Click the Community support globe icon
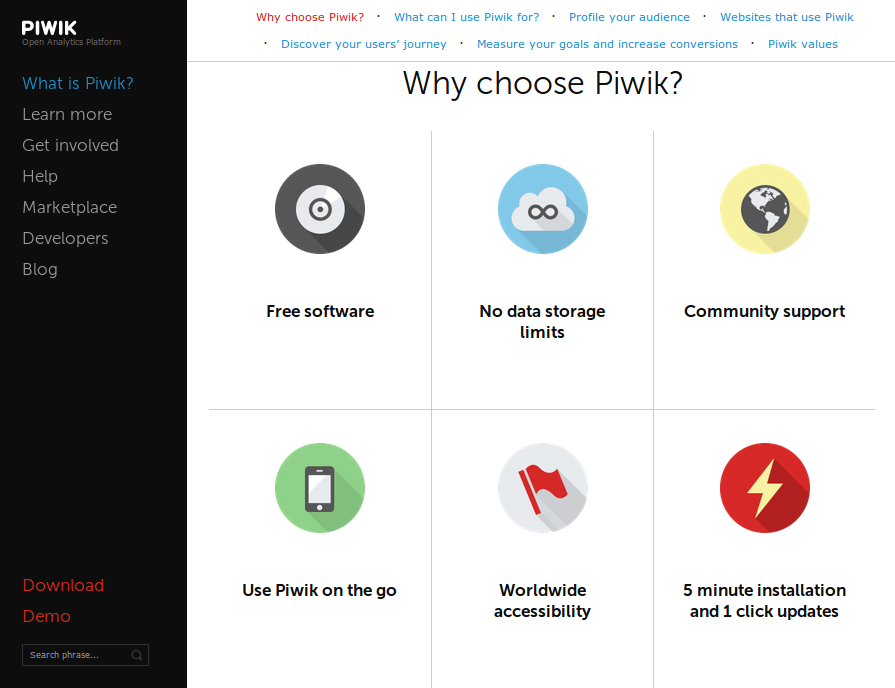This screenshot has width=895, height=688. pyautogui.click(x=764, y=209)
